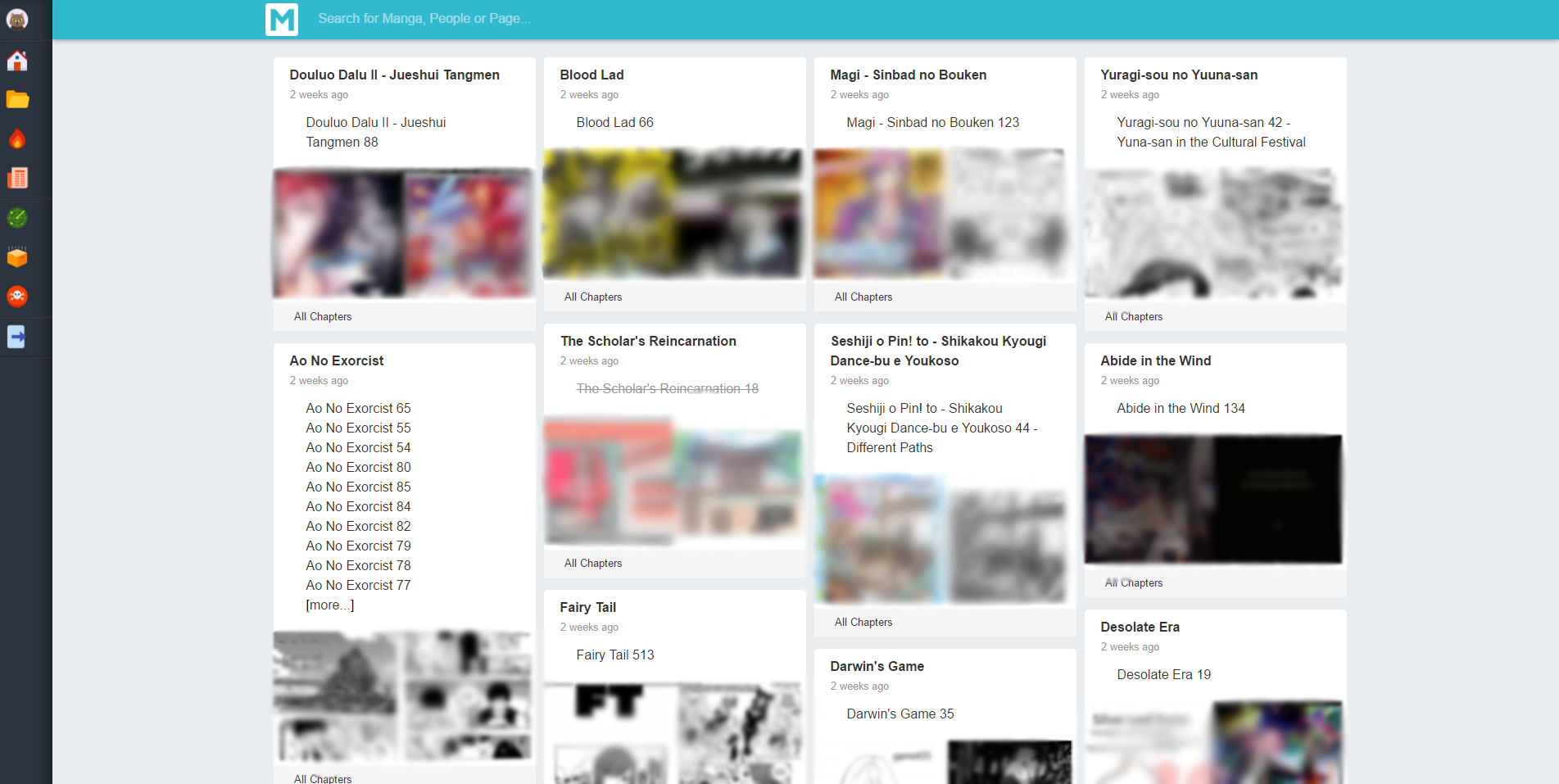Image resolution: width=1559 pixels, height=784 pixels.
Task: Open Blood Lad 66 chapter
Action: 614,122
